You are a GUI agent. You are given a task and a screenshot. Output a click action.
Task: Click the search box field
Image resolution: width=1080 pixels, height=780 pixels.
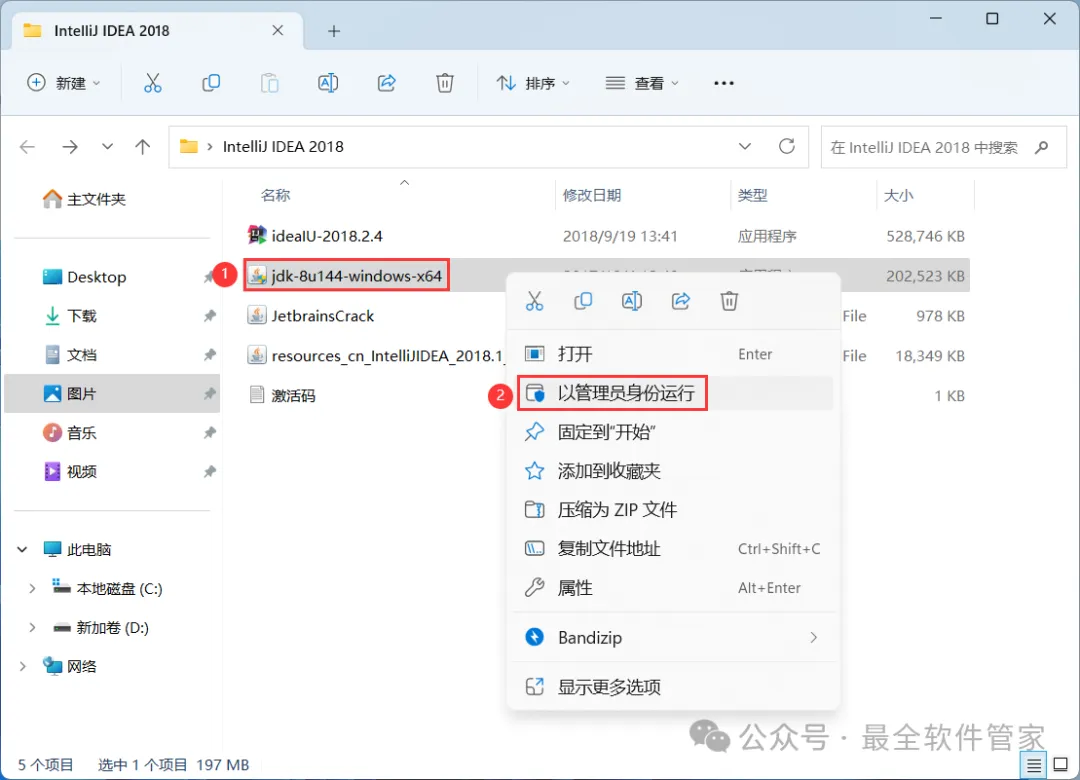point(944,147)
